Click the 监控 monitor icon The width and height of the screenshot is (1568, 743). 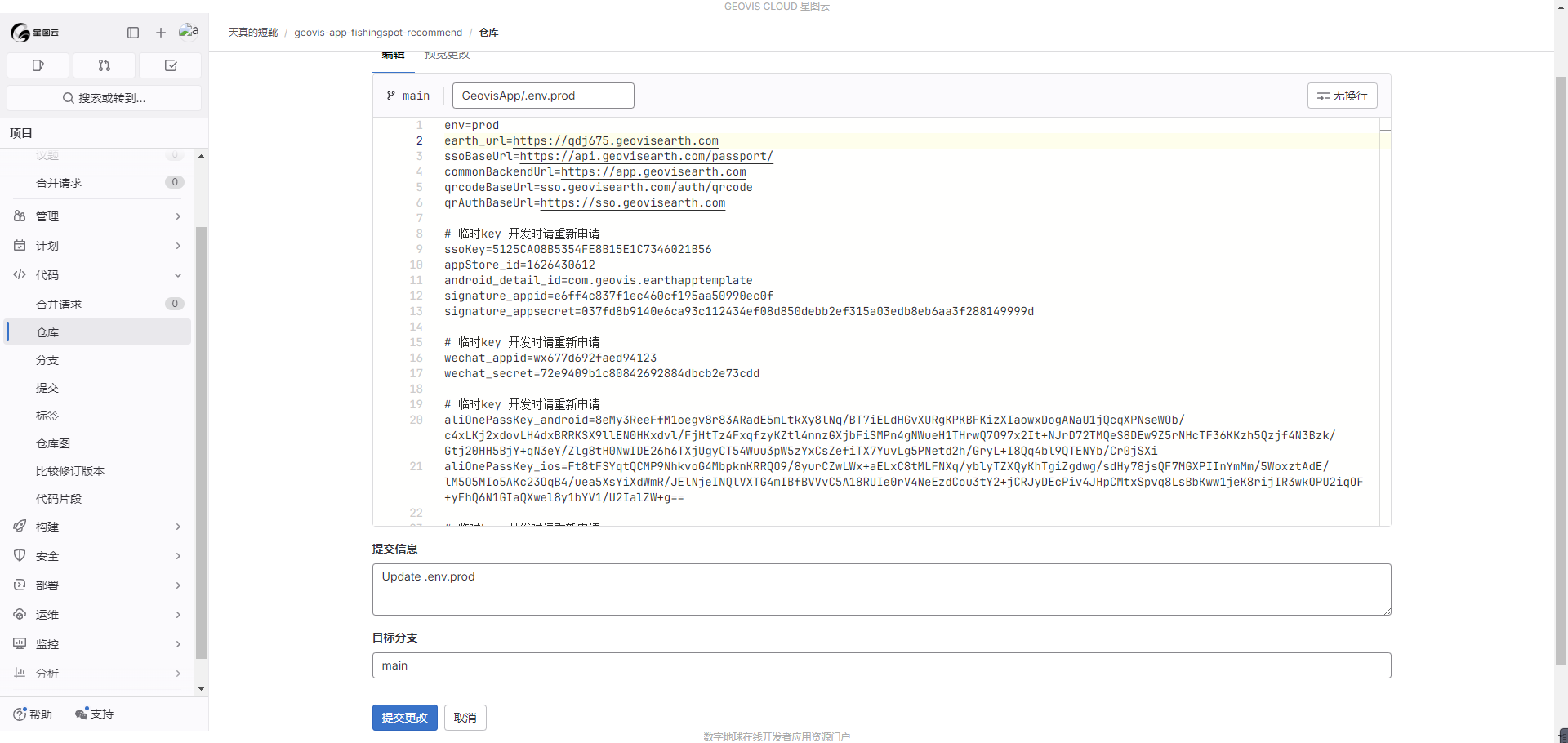point(20,644)
